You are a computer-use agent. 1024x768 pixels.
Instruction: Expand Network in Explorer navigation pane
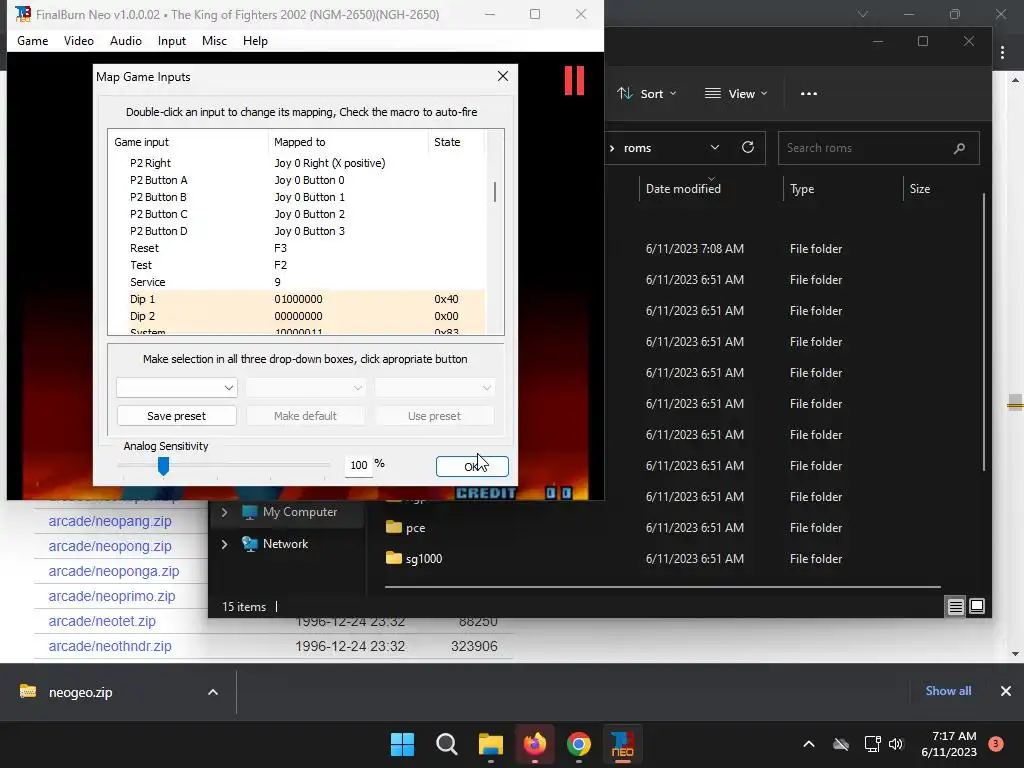tap(224, 543)
